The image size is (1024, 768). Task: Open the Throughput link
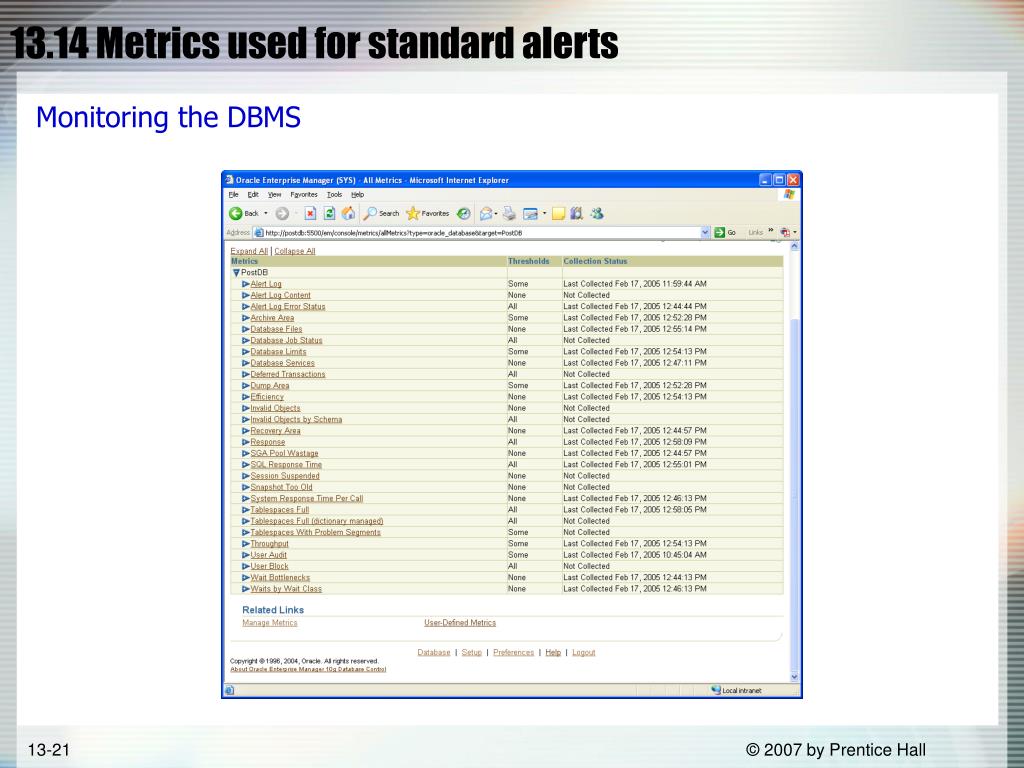[269, 544]
